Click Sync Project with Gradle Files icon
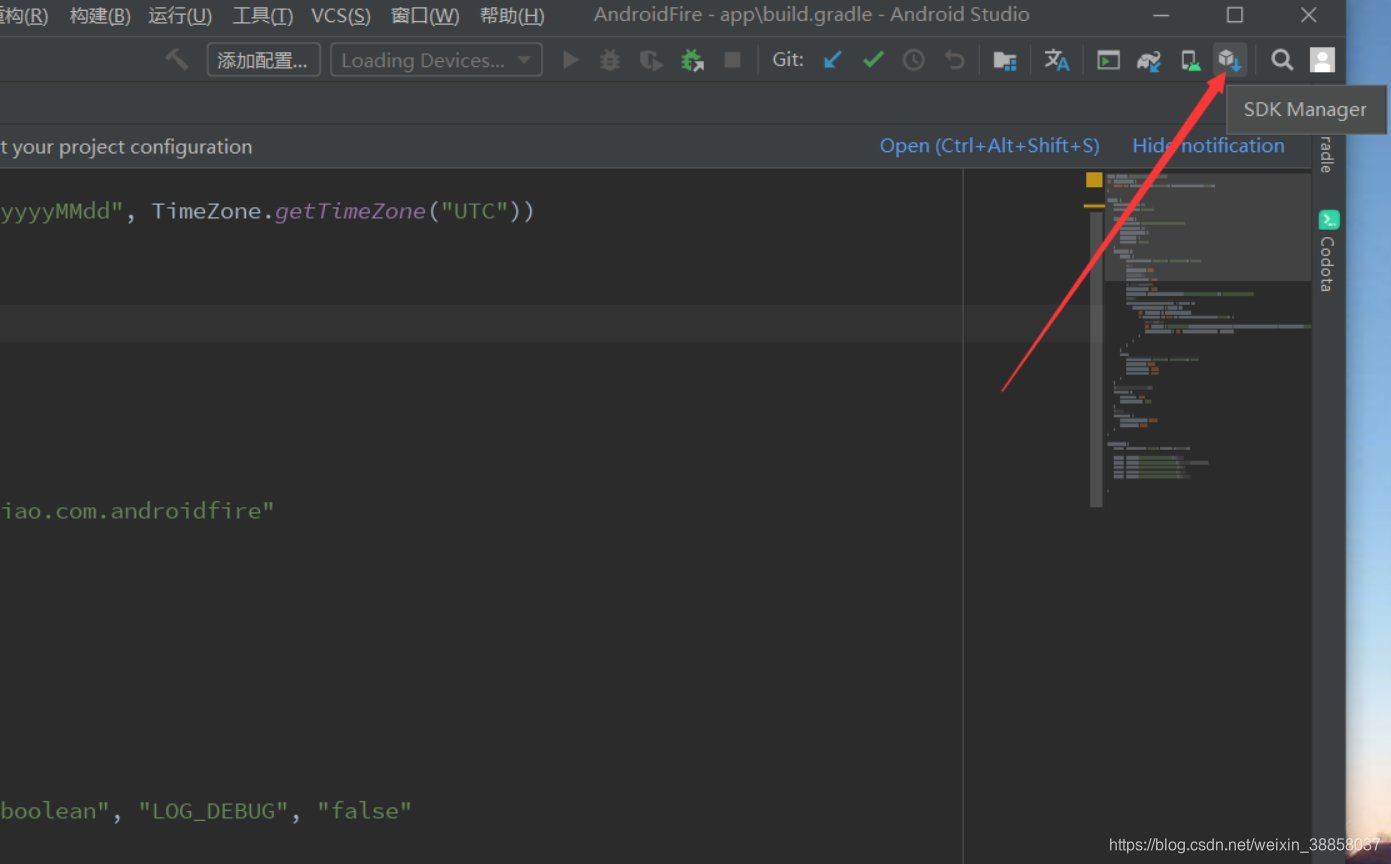 click(x=1149, y=60)
